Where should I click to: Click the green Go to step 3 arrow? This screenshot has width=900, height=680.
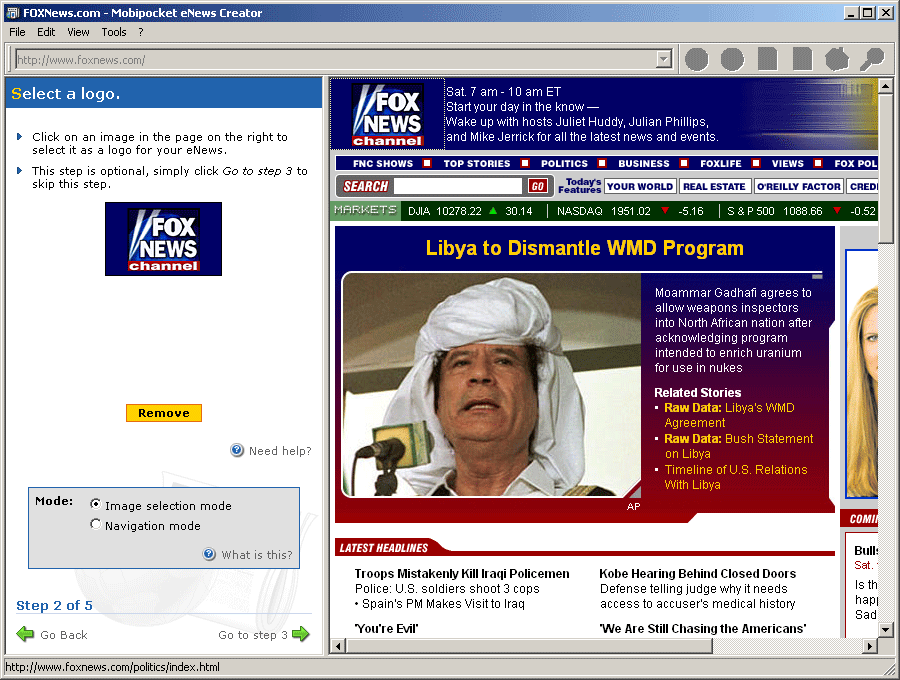coord(301,634)
